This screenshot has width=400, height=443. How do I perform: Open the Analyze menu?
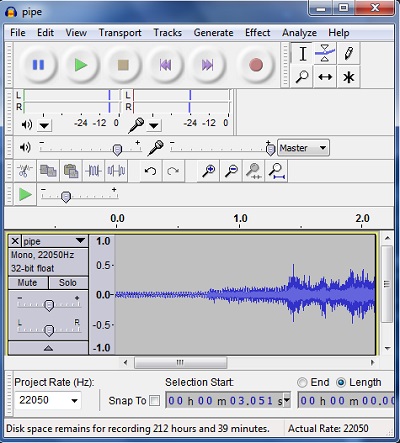click(x=299, y=33)
